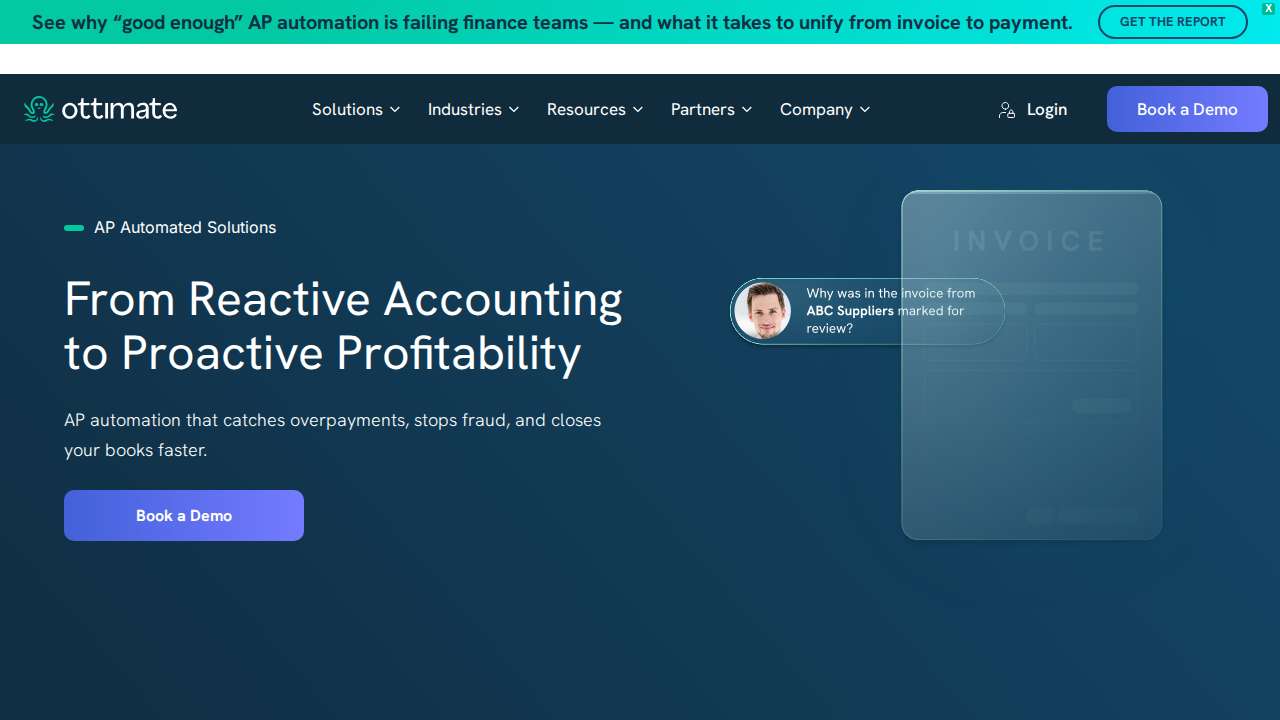Expand the Solutions dropdown chevron
1280x720 pixels.
(395, 110)
